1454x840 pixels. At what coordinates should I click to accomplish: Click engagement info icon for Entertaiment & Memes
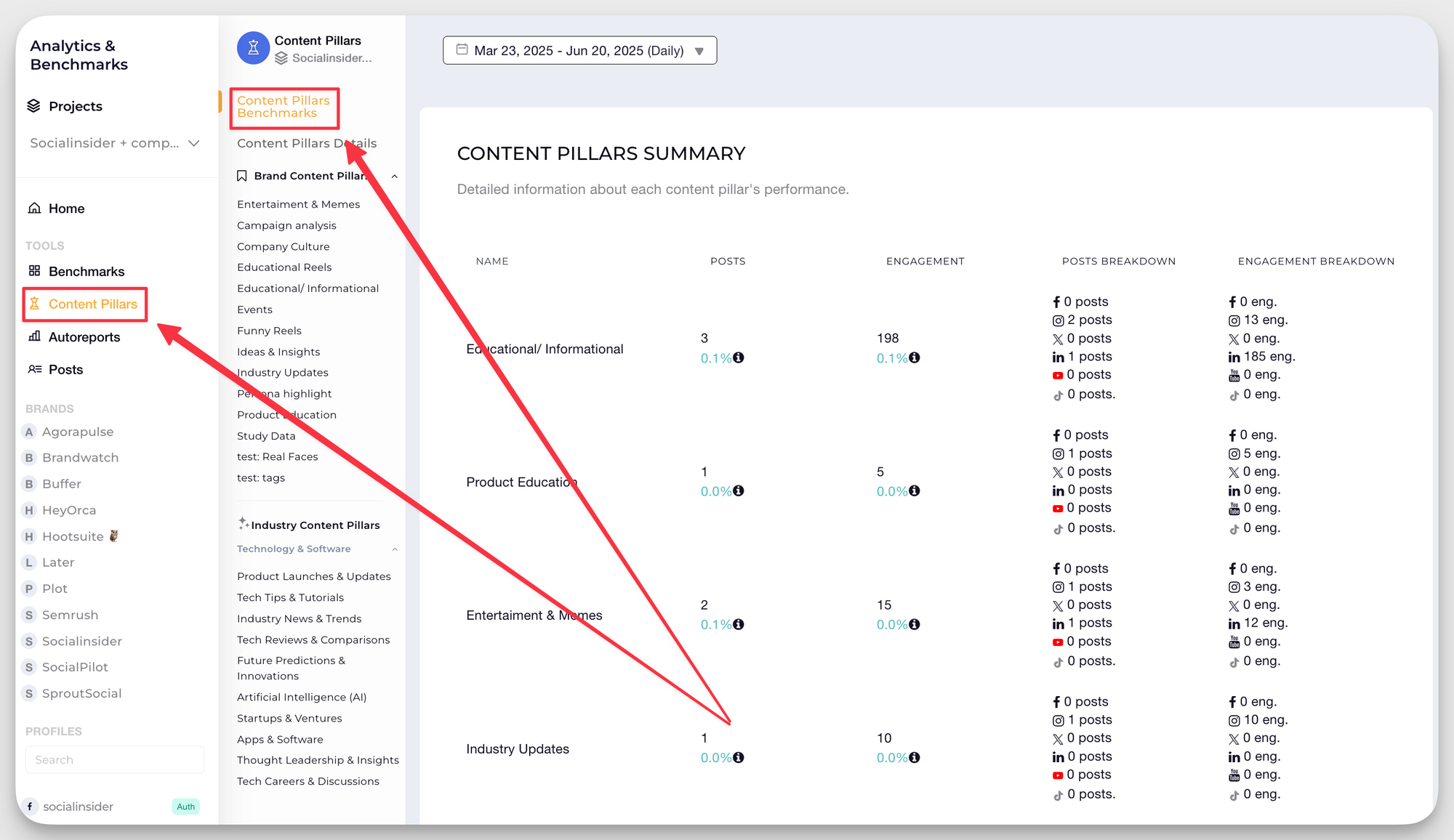(x=915, y=624)
